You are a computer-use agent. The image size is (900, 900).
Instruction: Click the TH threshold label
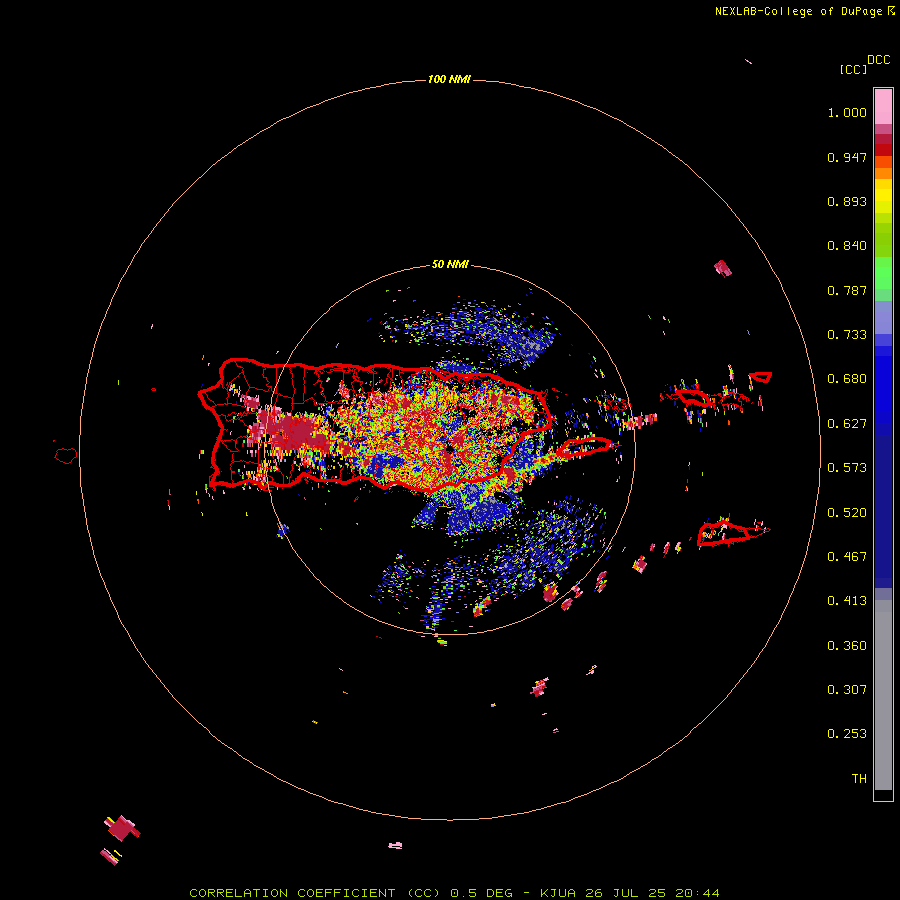pos(859,779)
